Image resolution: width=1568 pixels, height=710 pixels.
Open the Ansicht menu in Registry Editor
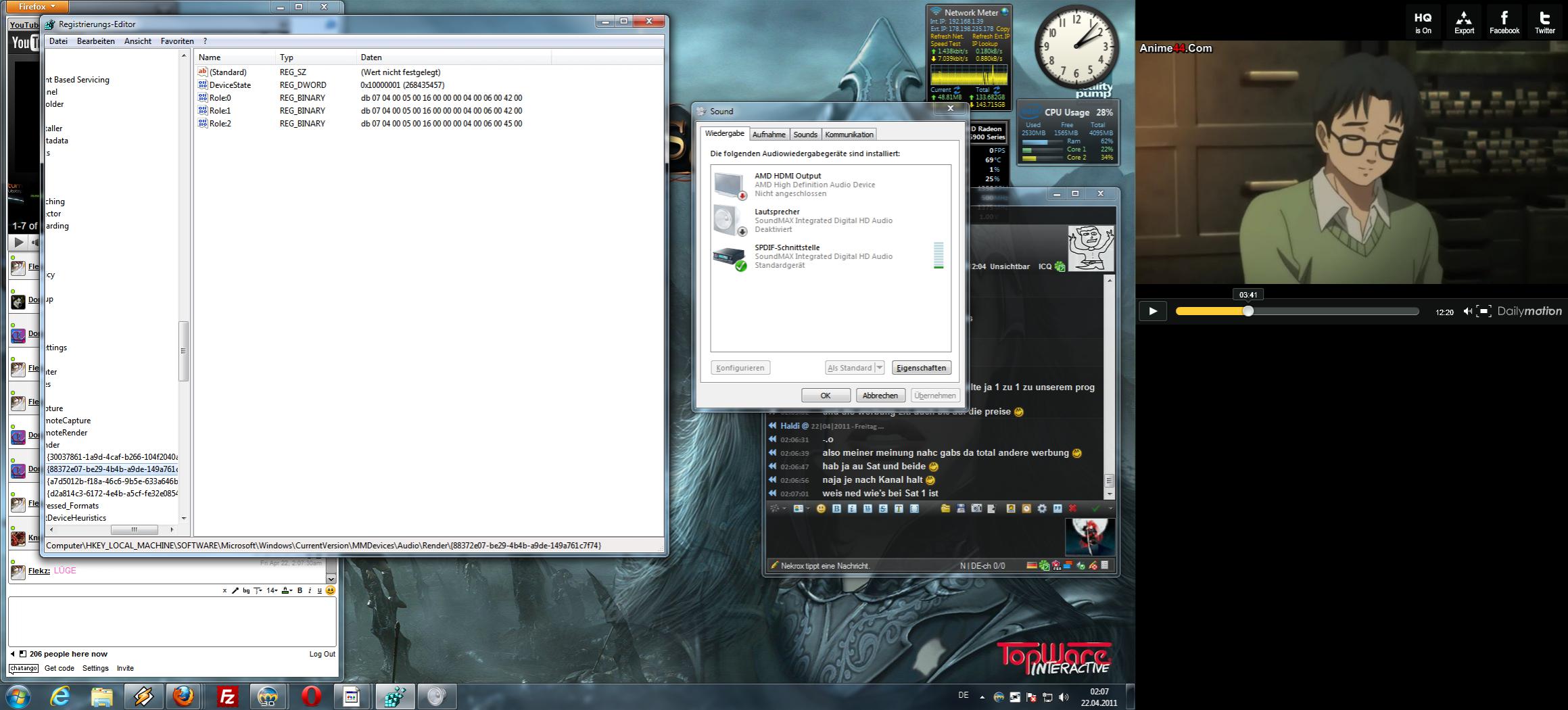pyautogui.click(x=138, y=41)
